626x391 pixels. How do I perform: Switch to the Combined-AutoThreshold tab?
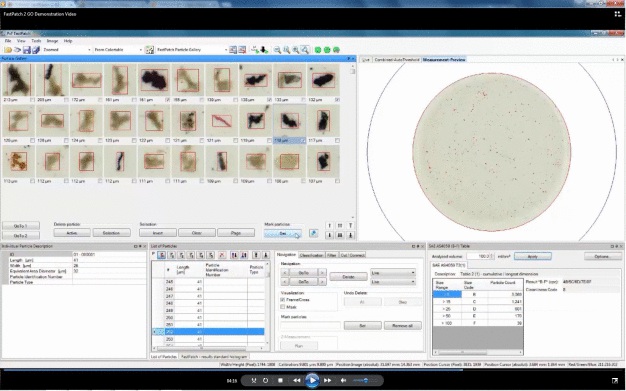pos(396,60)
